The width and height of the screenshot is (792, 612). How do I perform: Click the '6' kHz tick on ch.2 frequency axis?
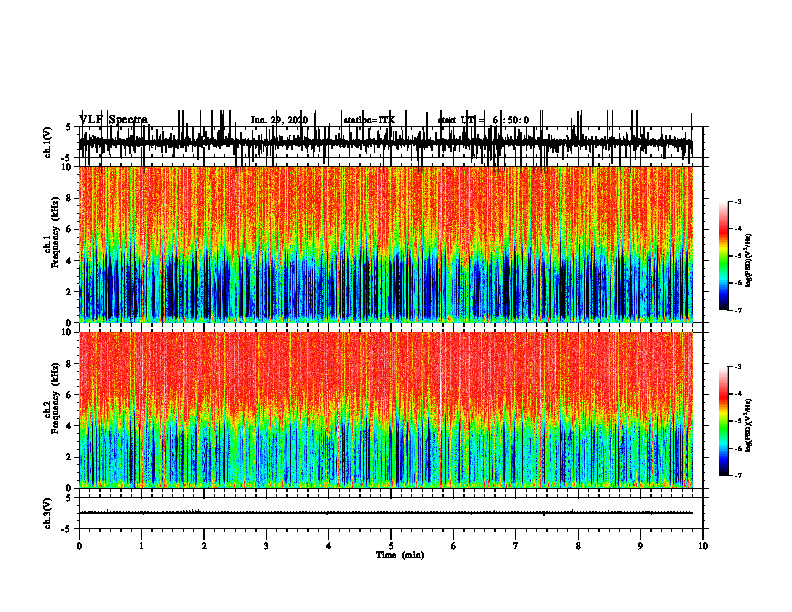coord(71,395)
